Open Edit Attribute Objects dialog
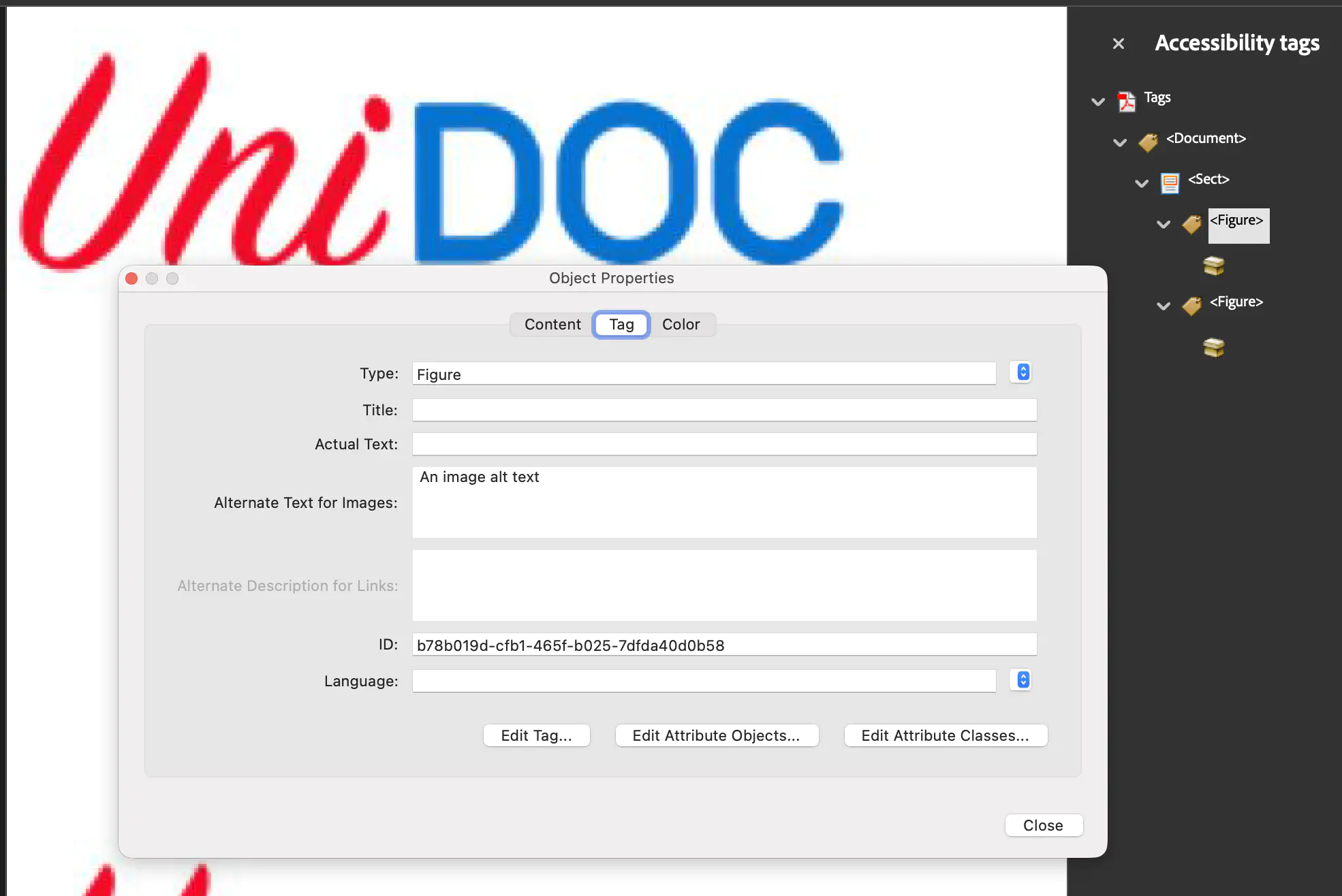Viewport: 1342px width, 896px height. point(716,735)
